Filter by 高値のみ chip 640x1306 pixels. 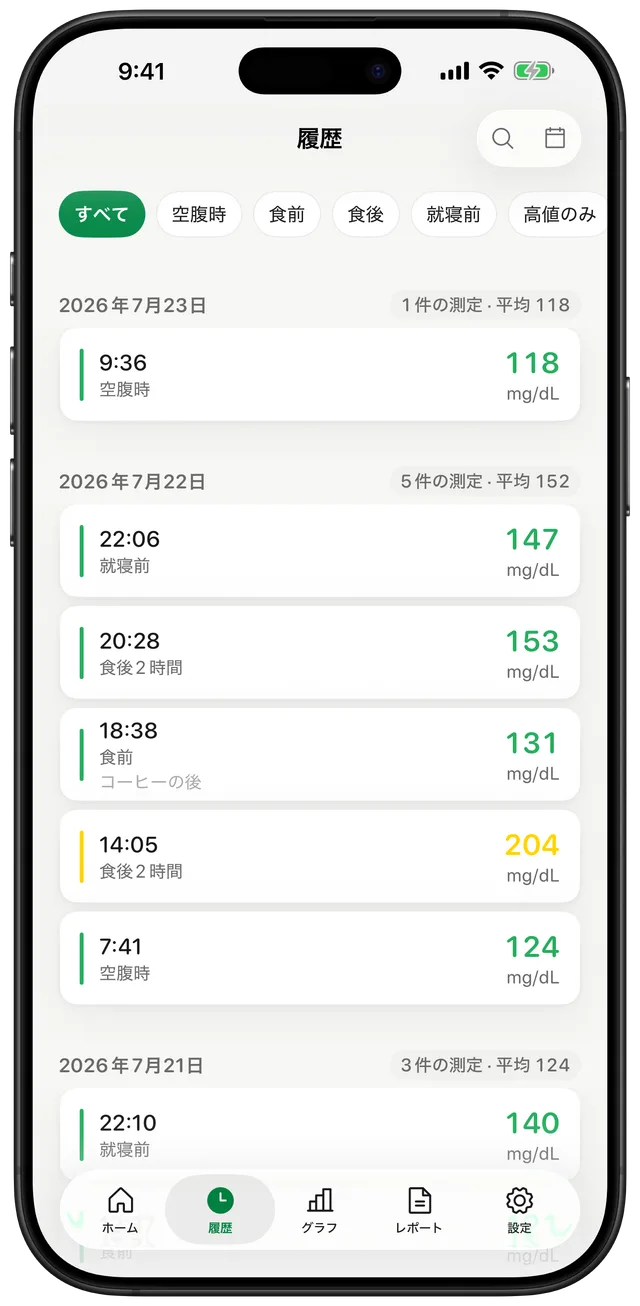[x=558, y=214]
